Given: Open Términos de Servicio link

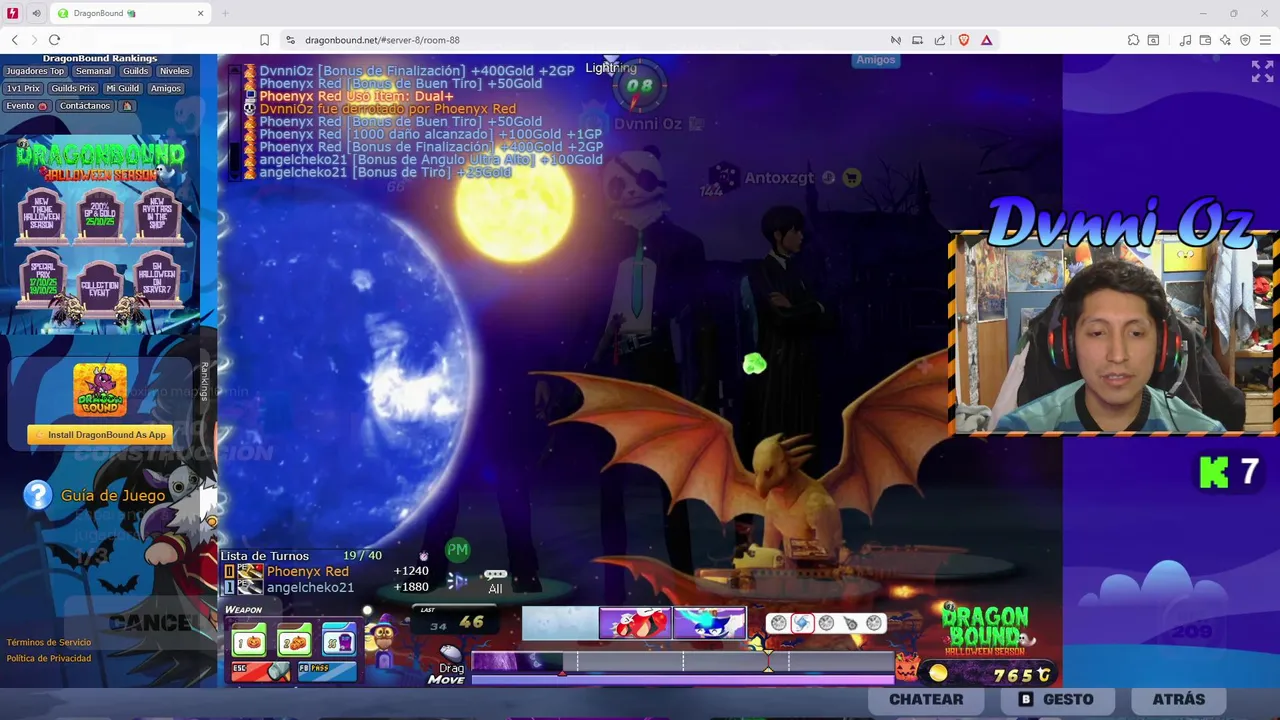Looking at the screenshot, I should pyautogui.click(x=49, y=643).
